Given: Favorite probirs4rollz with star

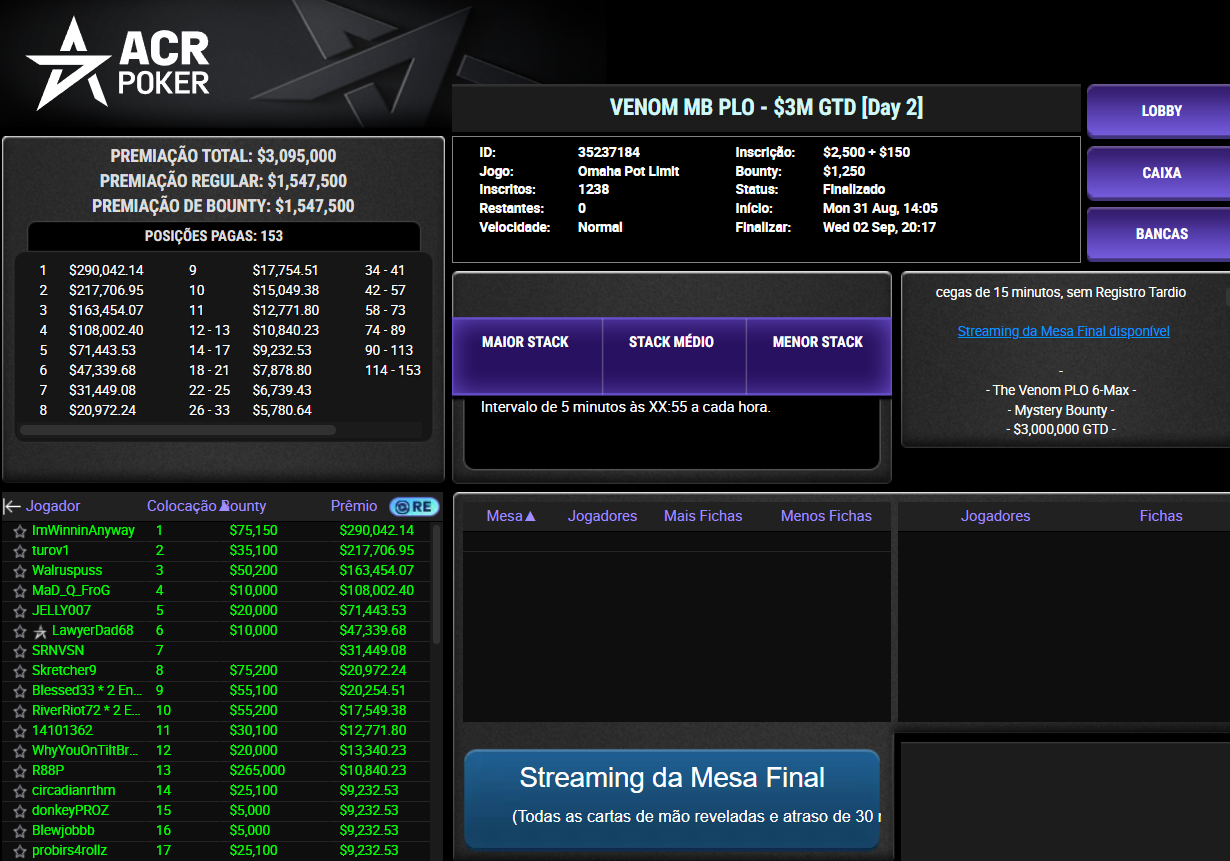Looking at the screenshot, I should point(19,851).
